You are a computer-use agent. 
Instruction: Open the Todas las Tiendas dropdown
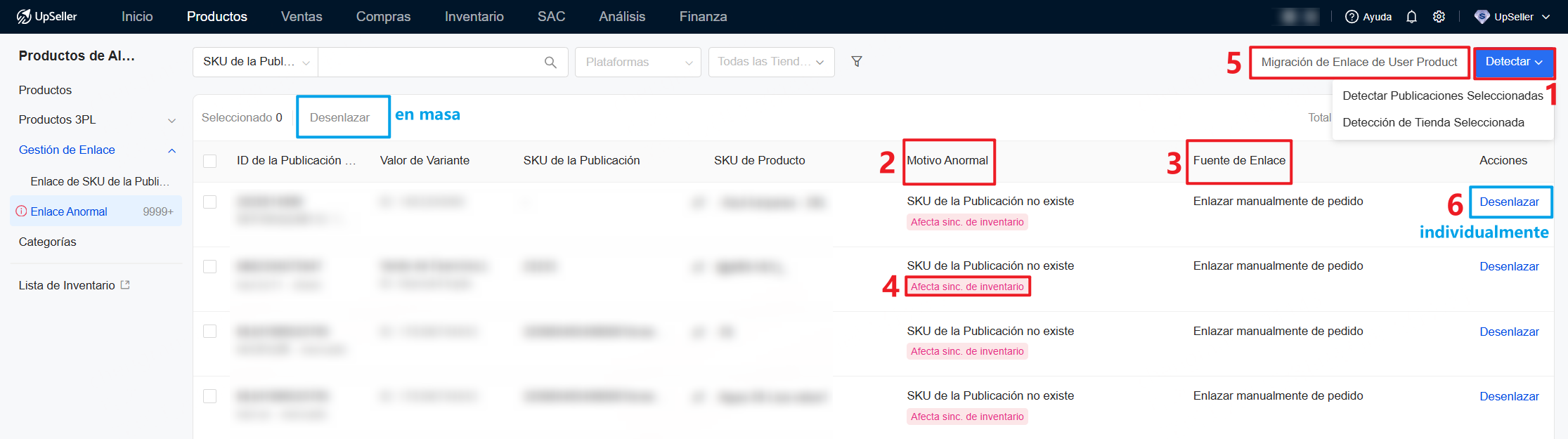[771, 62]
